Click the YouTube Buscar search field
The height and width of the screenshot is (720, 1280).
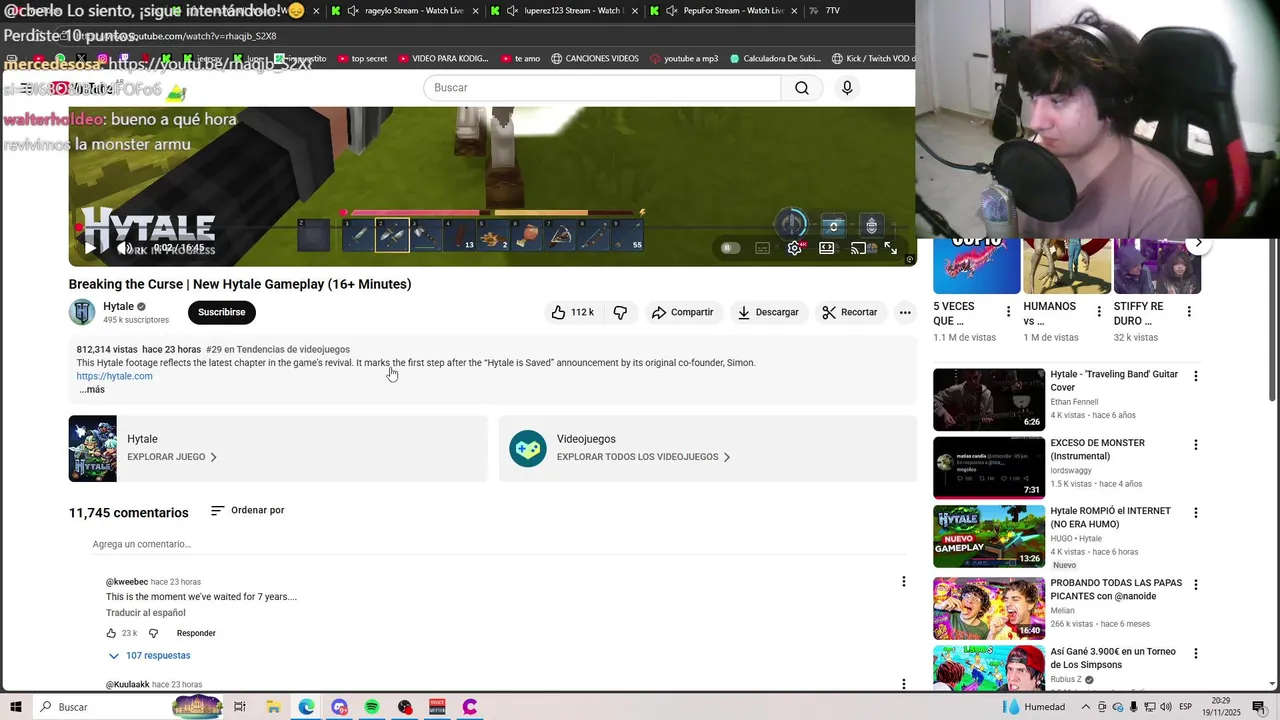(x=602, y=88)
